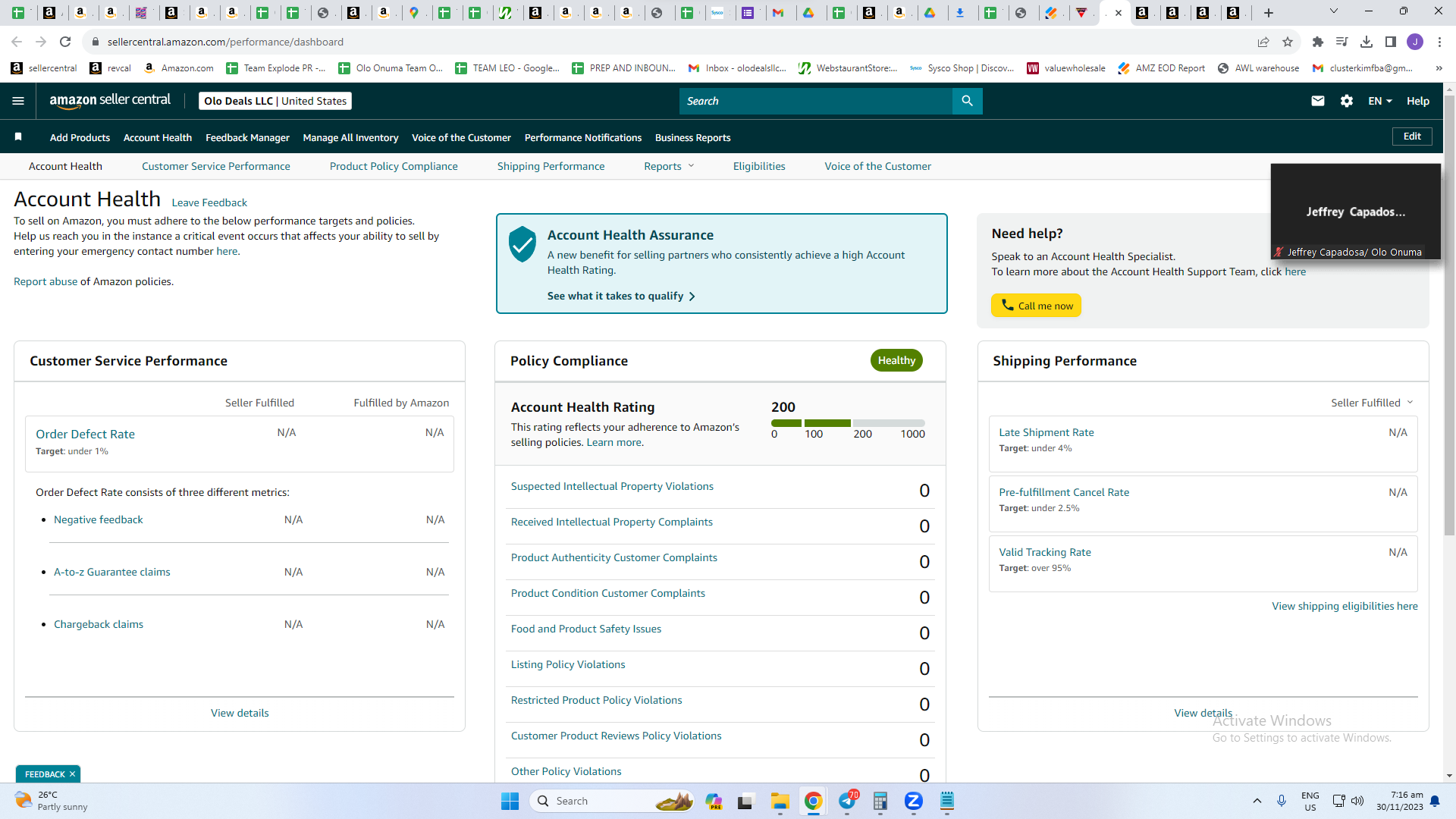This screenshot has width=1456, height=819.
Task: Click in the Seller Central search field
Action: (x=815, y=101)
